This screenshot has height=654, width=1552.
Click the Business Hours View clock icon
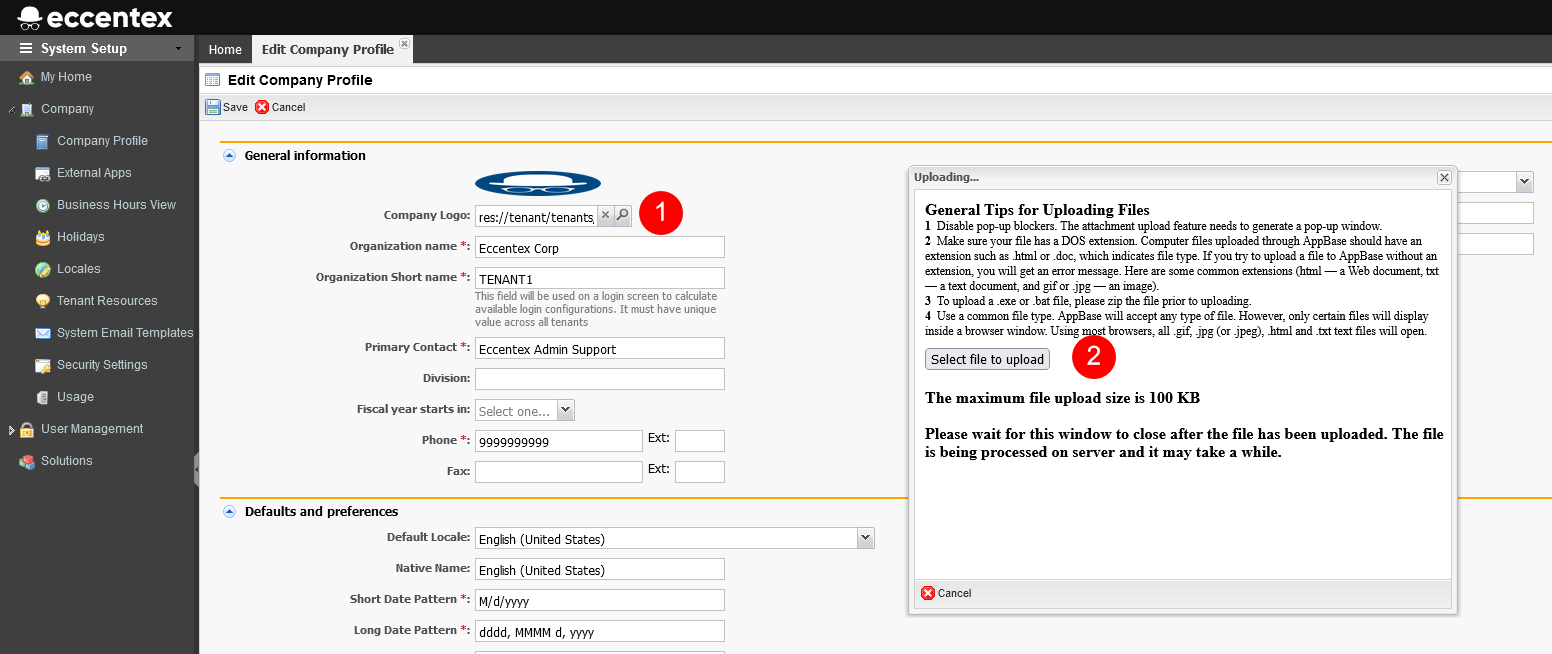[x=42, y=205]
